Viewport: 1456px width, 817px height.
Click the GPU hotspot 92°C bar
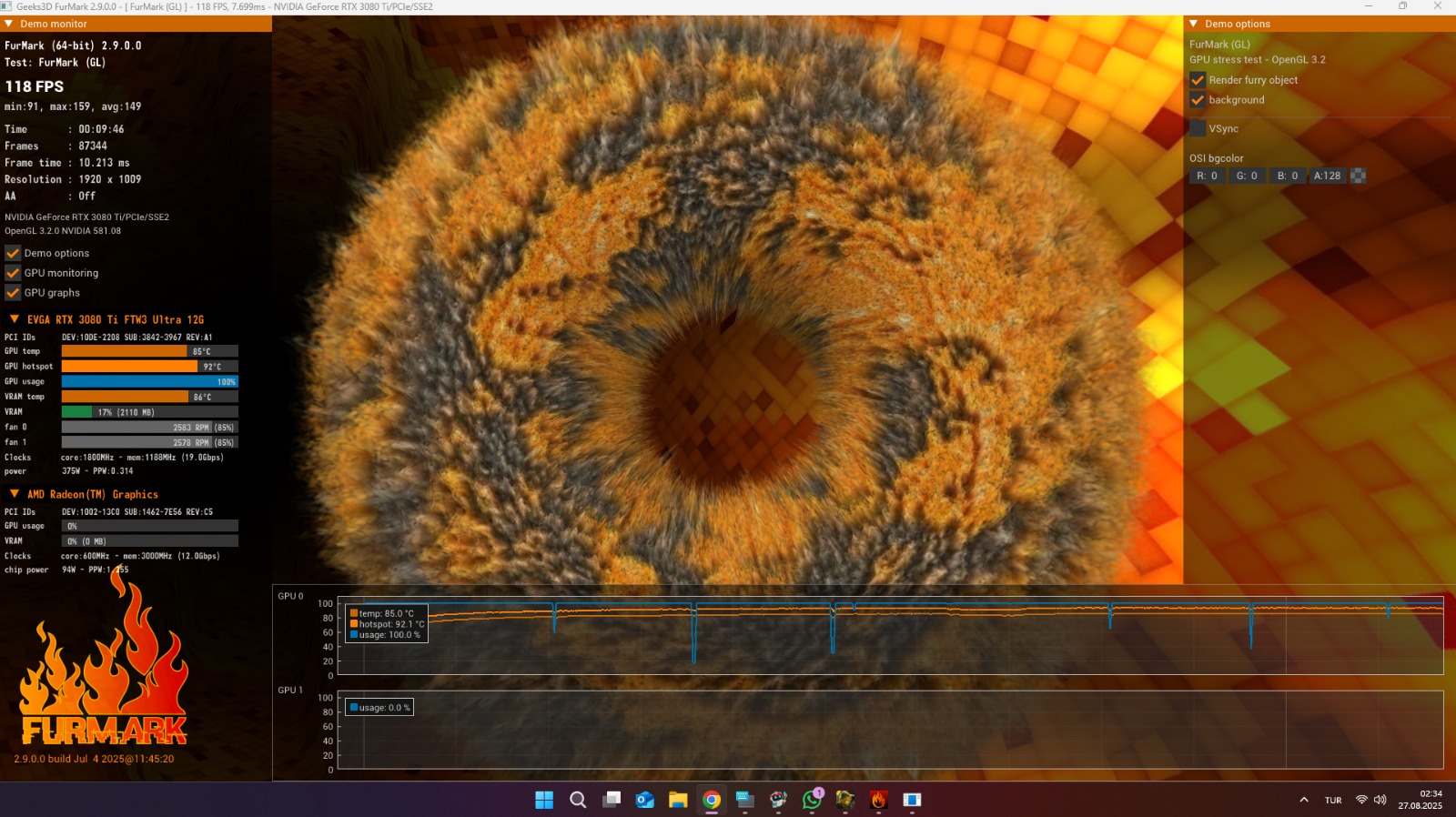click(x=150, y=367)
